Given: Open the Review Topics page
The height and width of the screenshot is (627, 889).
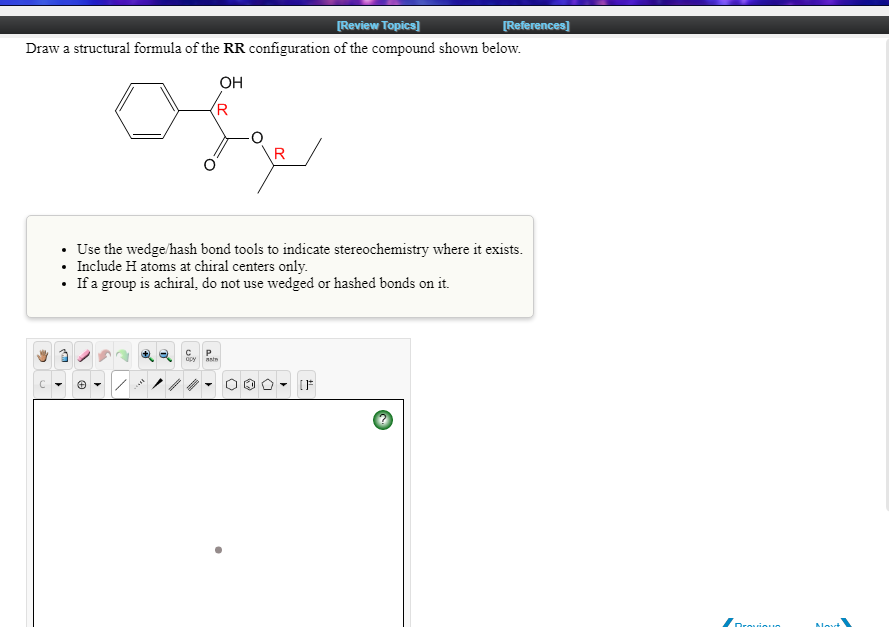Looking at the screenshot, I should coord(378,25).
